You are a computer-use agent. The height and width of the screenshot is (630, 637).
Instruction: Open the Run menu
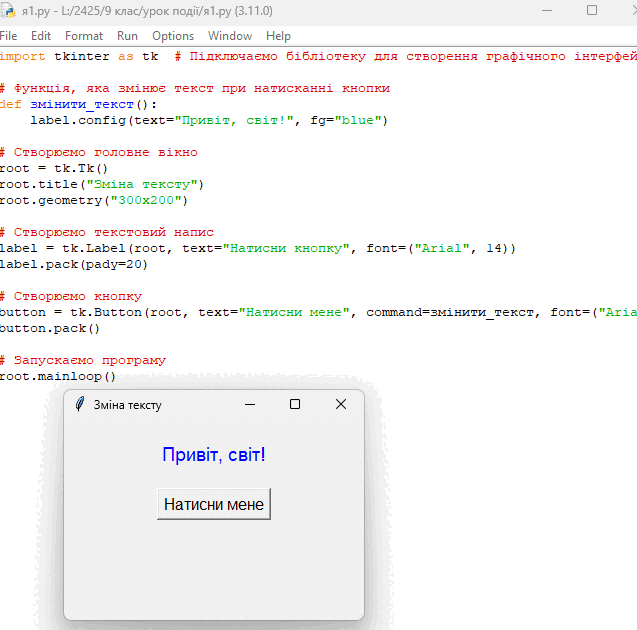[127, 36]
